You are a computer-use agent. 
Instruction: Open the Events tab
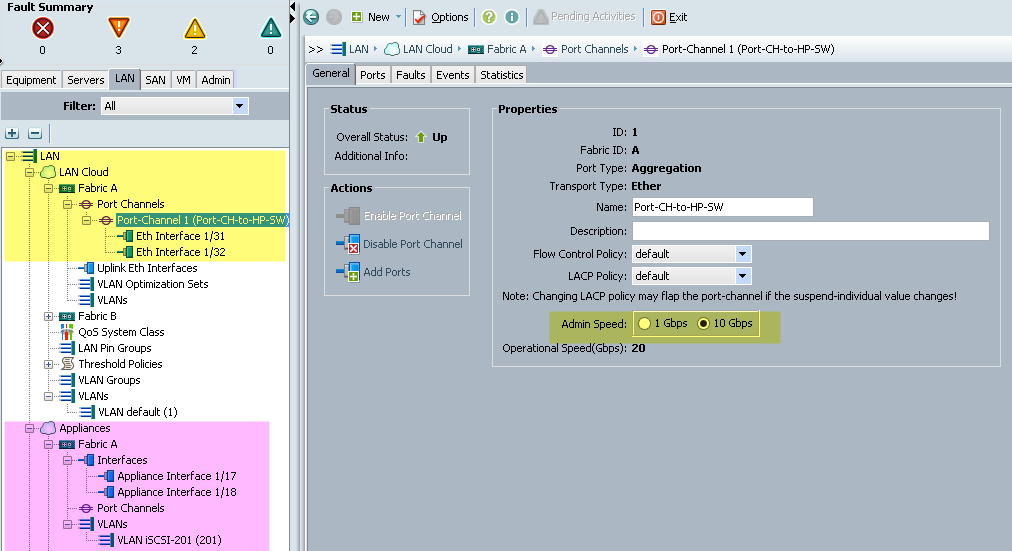452,75
